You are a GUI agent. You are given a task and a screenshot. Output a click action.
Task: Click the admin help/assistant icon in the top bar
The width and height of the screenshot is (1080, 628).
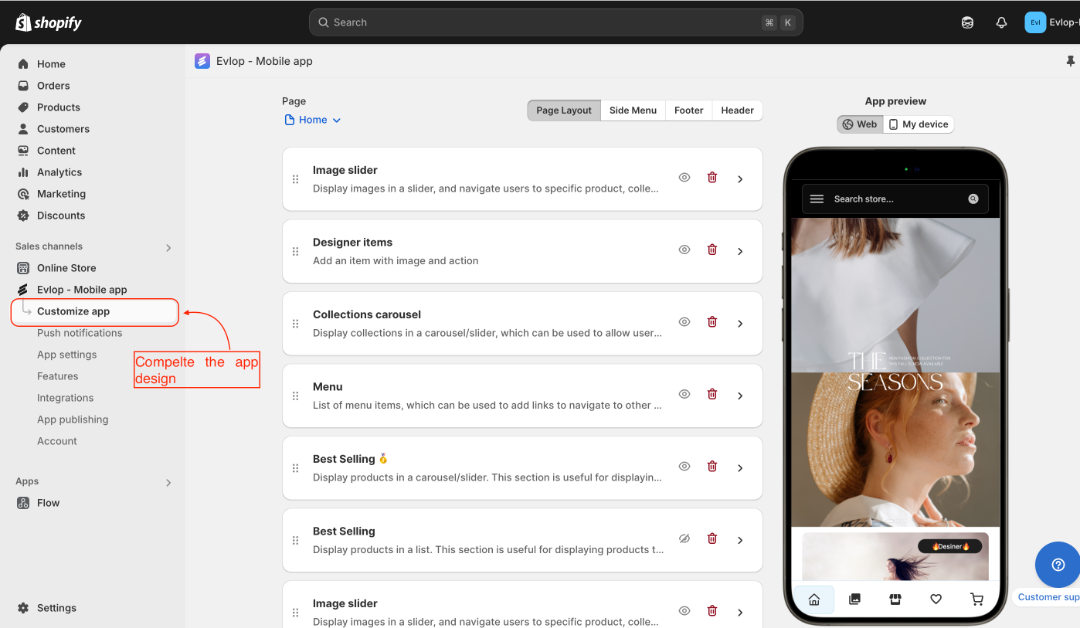click(x=967, y=21)
